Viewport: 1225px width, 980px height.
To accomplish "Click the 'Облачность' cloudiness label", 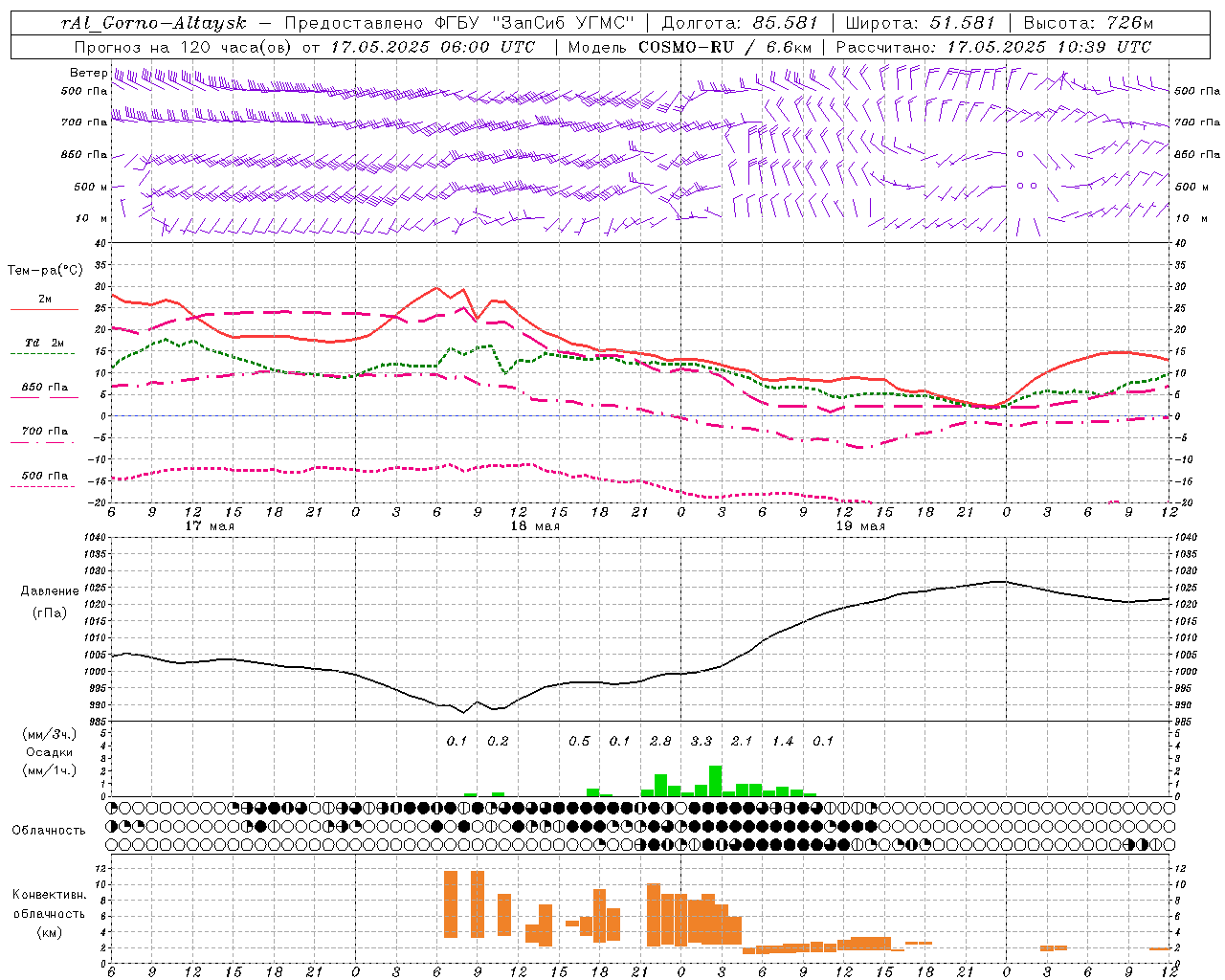I will (x=49, y=831).
